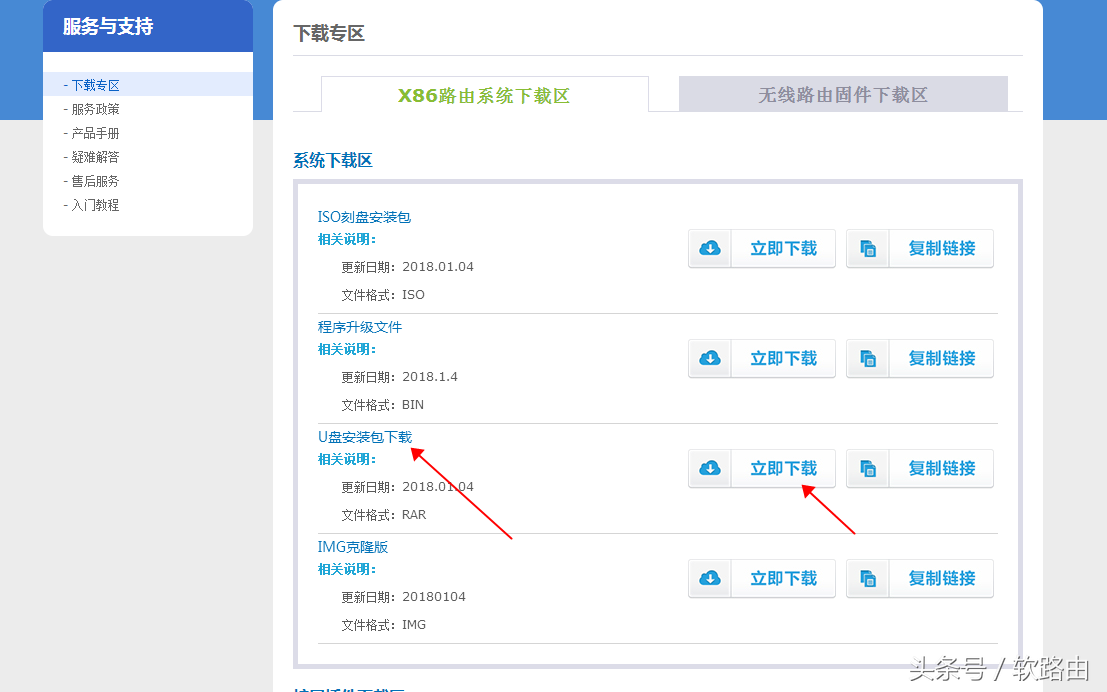This screenshot has width=1107, height=692.
Task: Switch to X86路由系统下载区 tab
Action: pos(484,95)
